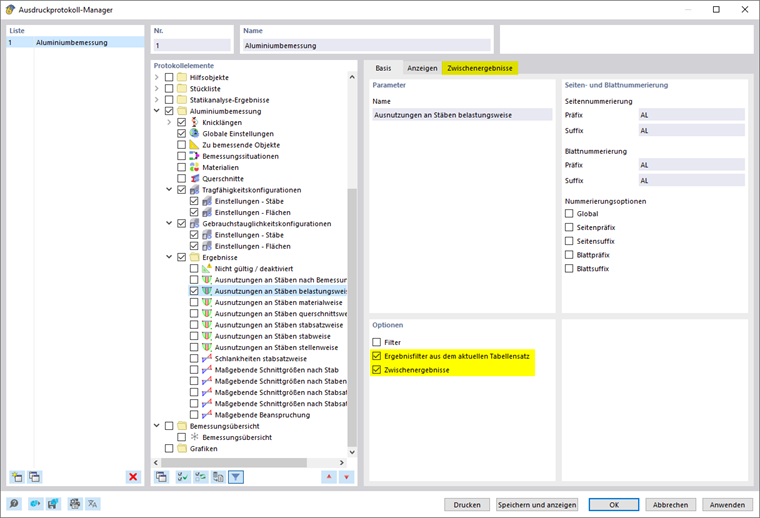The image size is (760, 518).
Task: Check the Blattsuffix checkbox
Action: click(569, 268)
